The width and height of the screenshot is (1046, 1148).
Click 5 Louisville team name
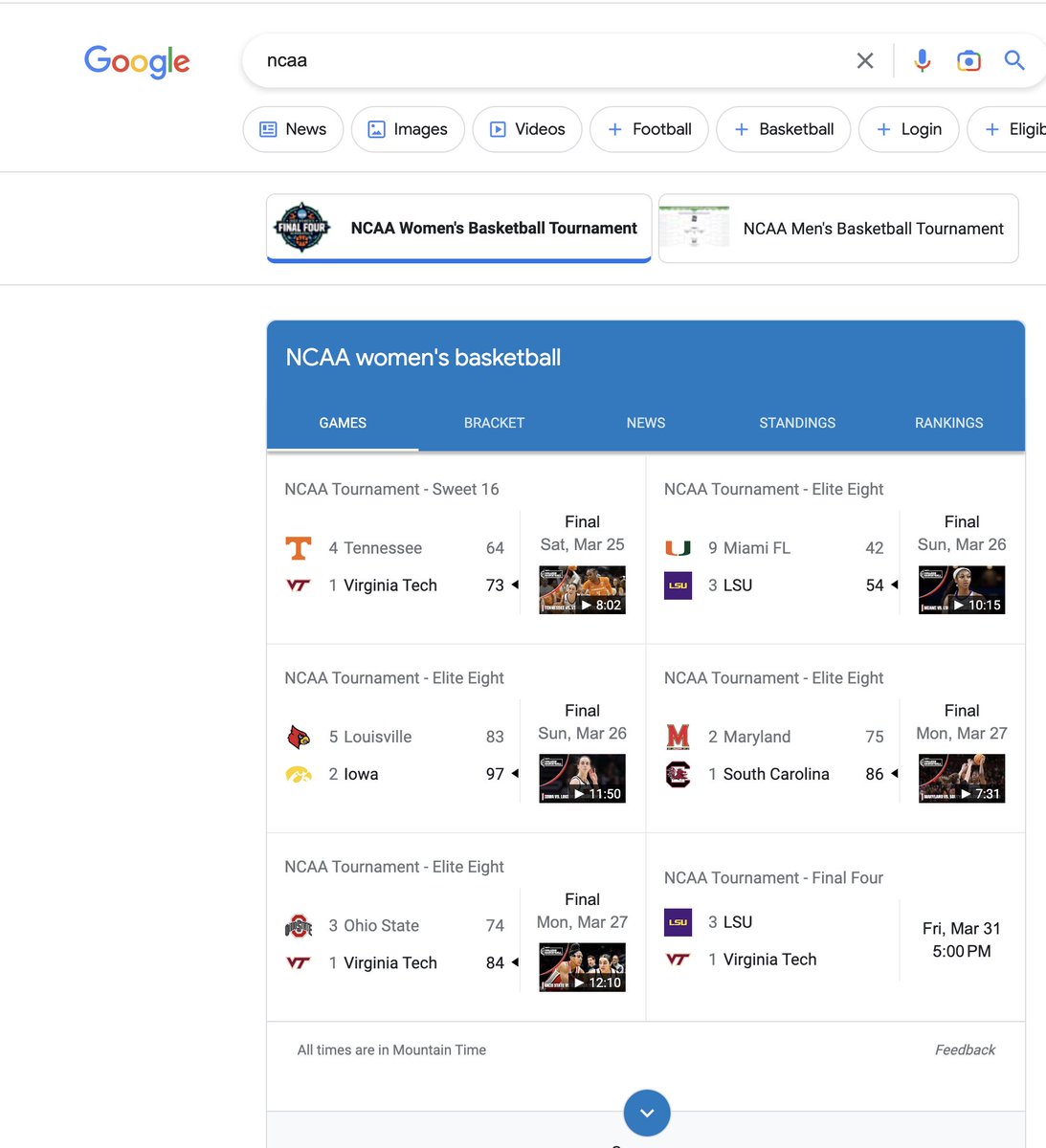point(370,737)
